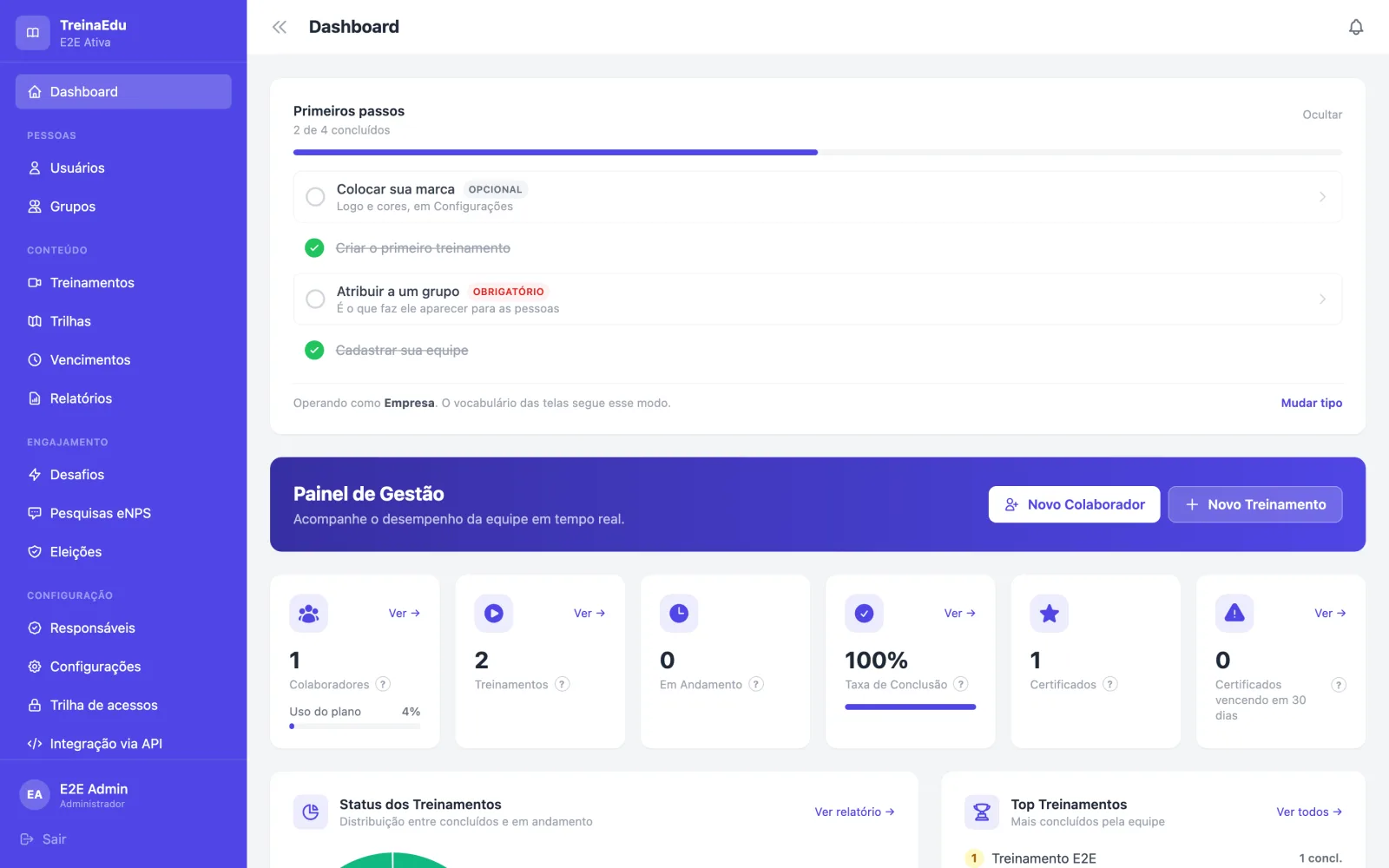Screen dimensions: 1389x868
Task: Click the green check beside Criar o primeiro treinamento
Action: (x=314, y=248)
